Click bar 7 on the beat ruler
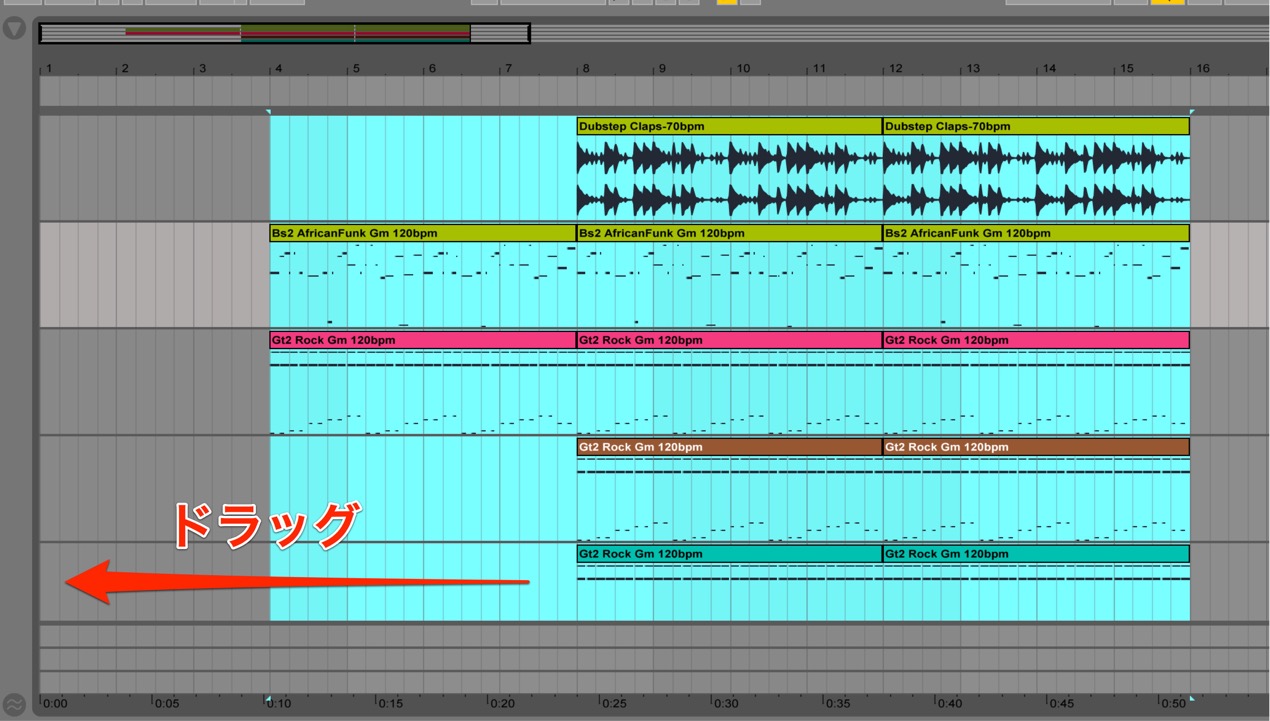Viewport: 1270px width, 721px height. [x=508, y=69]
